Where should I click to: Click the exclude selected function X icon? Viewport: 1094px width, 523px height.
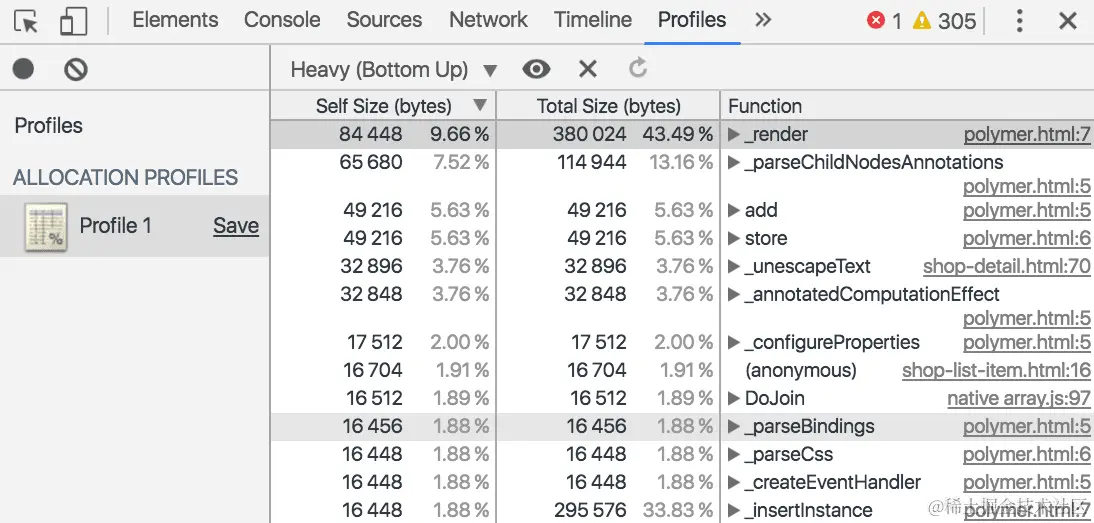(x=587, y=69)
